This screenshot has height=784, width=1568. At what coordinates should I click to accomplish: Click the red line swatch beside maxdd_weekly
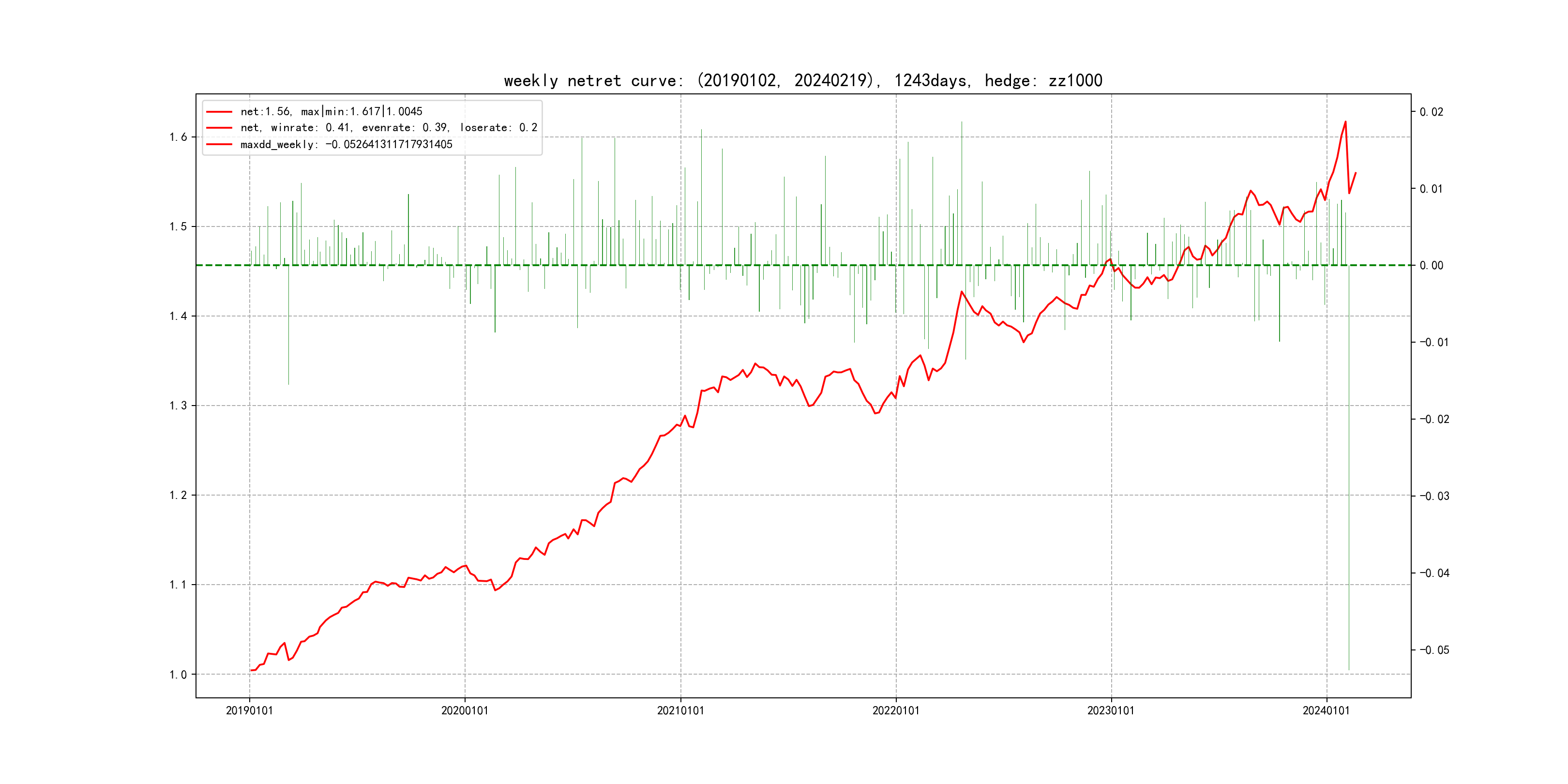coord(219,144)
